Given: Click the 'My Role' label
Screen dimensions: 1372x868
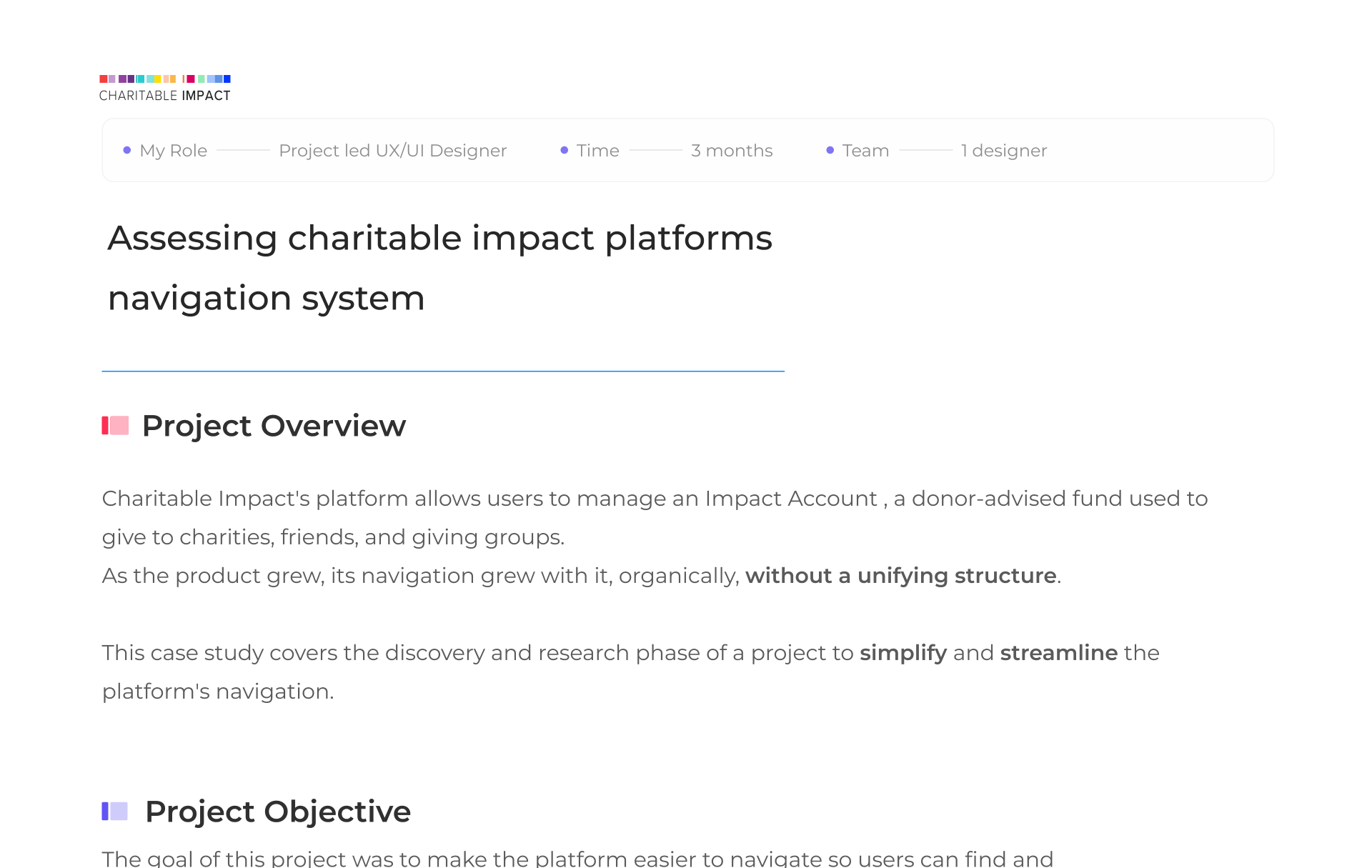Looking at the screenshot, I should pyautogui.click(x=174, y=151).
